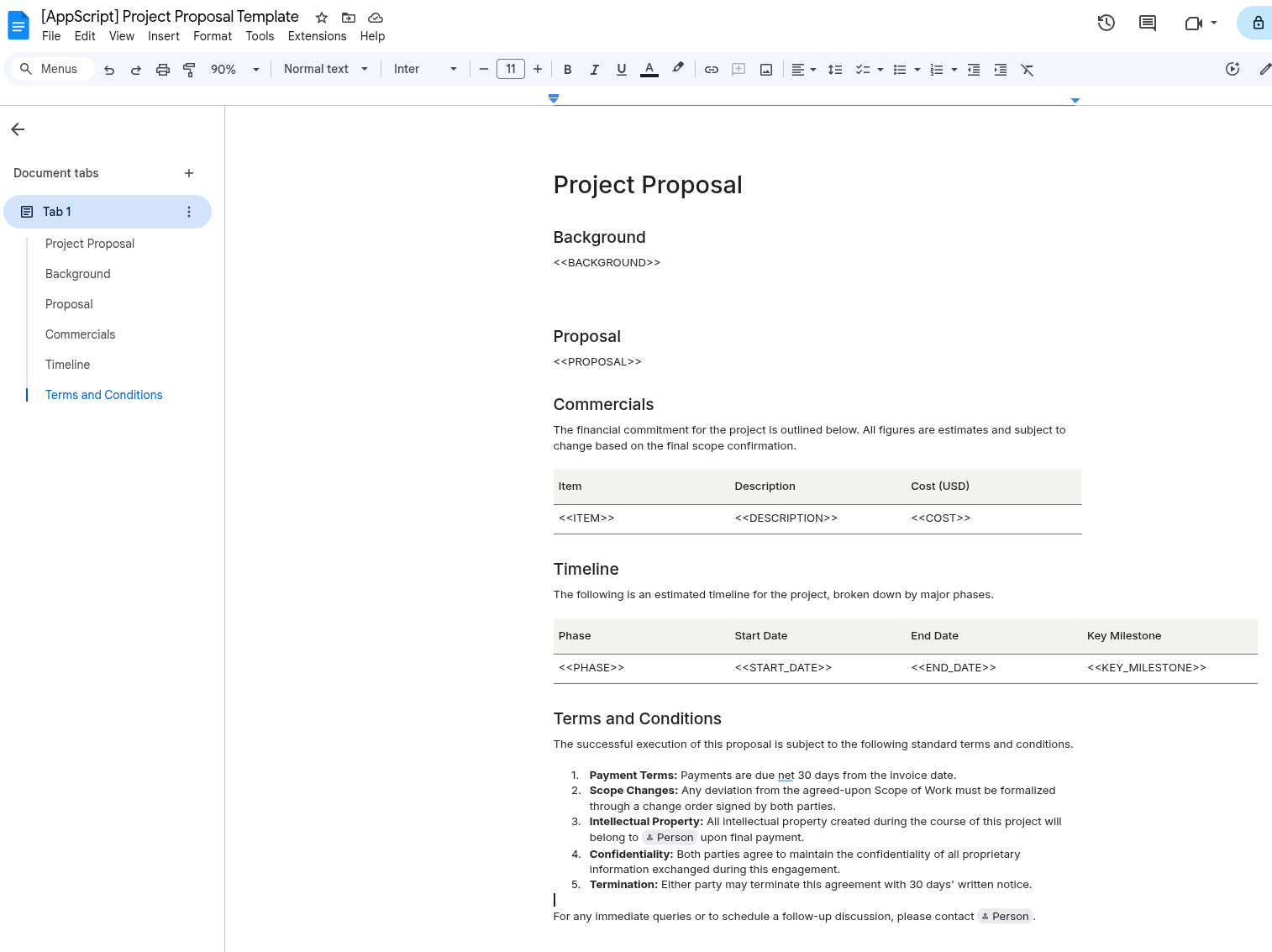The height and width of the screenshot is (952, 1272).
Task: Open the Normal text style dropdown
Action: pyautogui.click(x=326, y=69)
